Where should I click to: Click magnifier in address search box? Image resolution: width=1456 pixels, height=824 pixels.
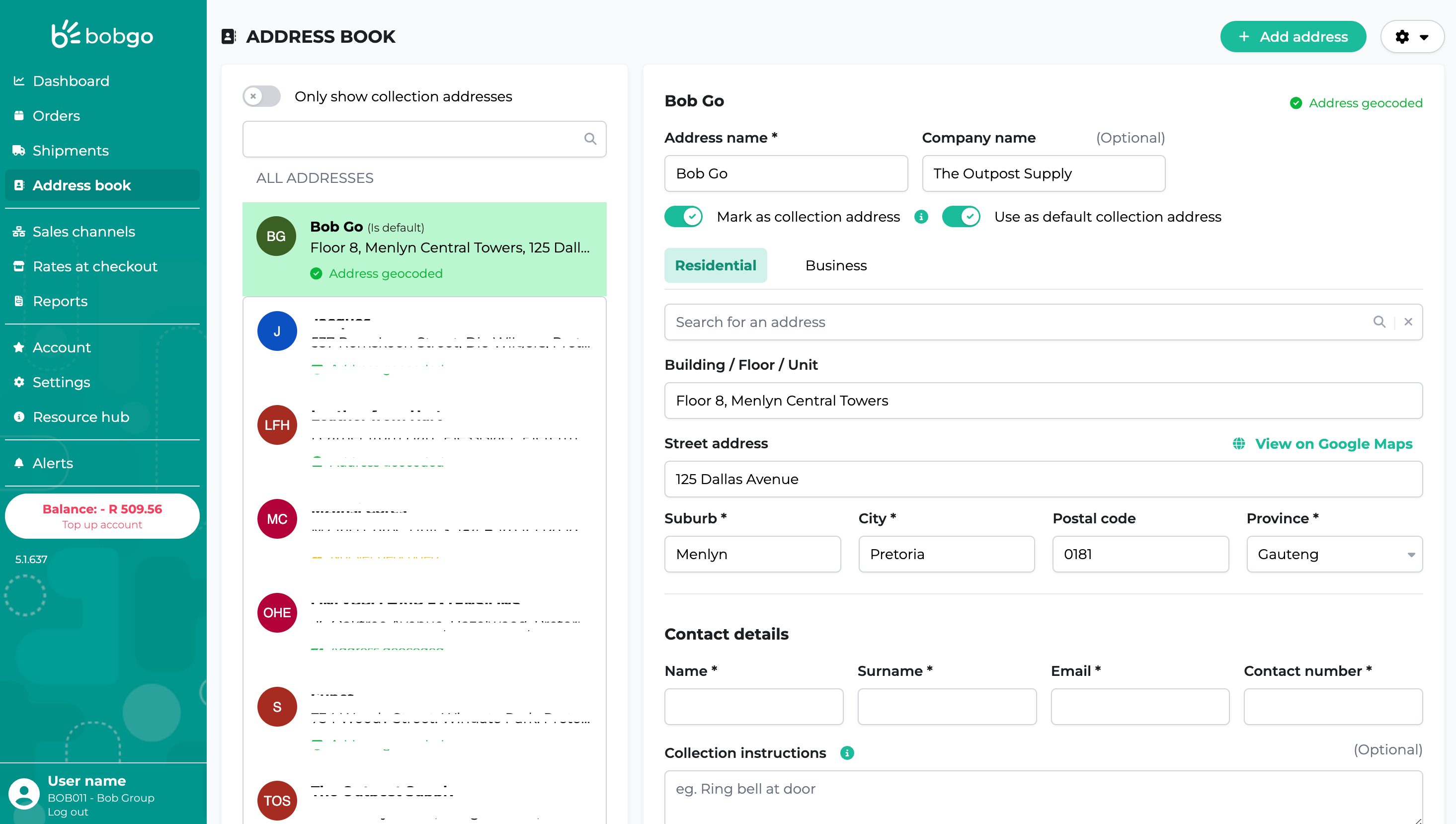tap(1379, 322)
